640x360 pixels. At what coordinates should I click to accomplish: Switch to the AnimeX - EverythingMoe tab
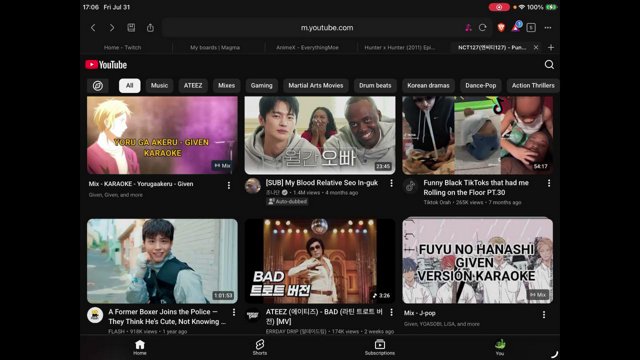[x=307, y=47]
